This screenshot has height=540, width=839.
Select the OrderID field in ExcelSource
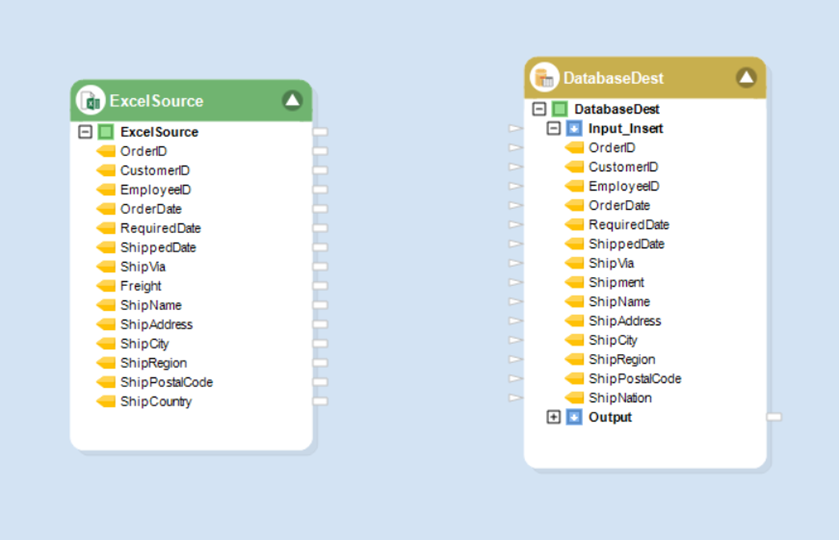(x=143, y=151)
